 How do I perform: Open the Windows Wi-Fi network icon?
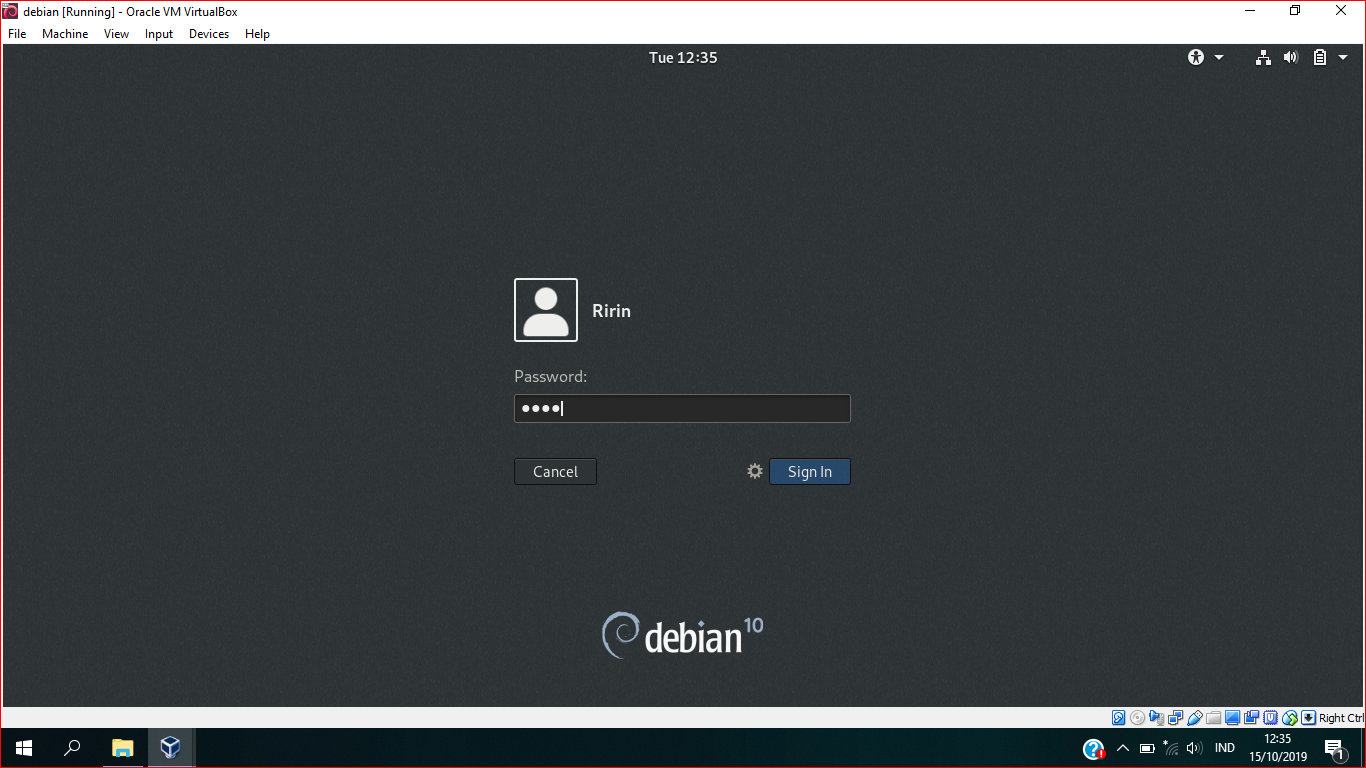[1171, 748]
